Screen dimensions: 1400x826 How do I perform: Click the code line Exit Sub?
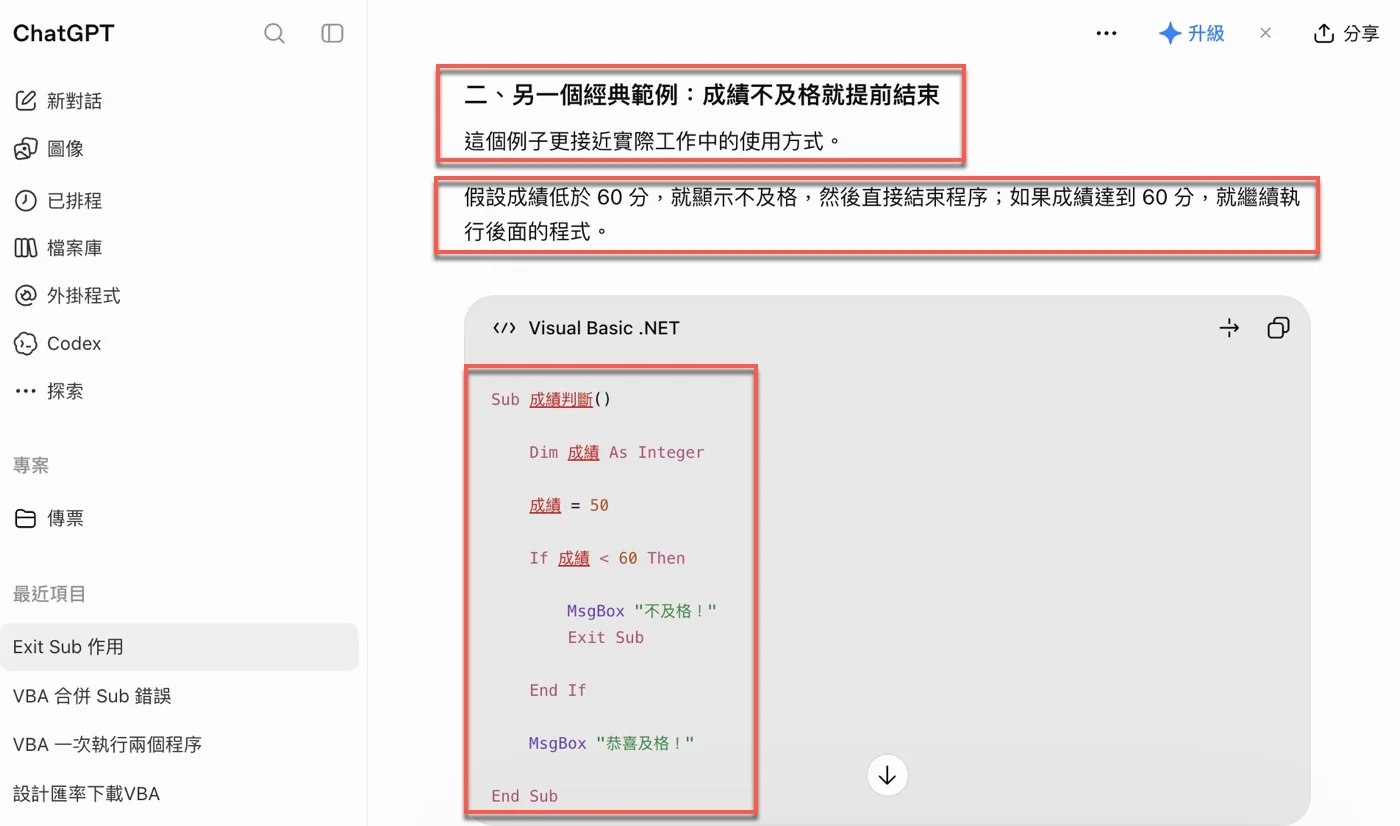(x=606, y=637)
